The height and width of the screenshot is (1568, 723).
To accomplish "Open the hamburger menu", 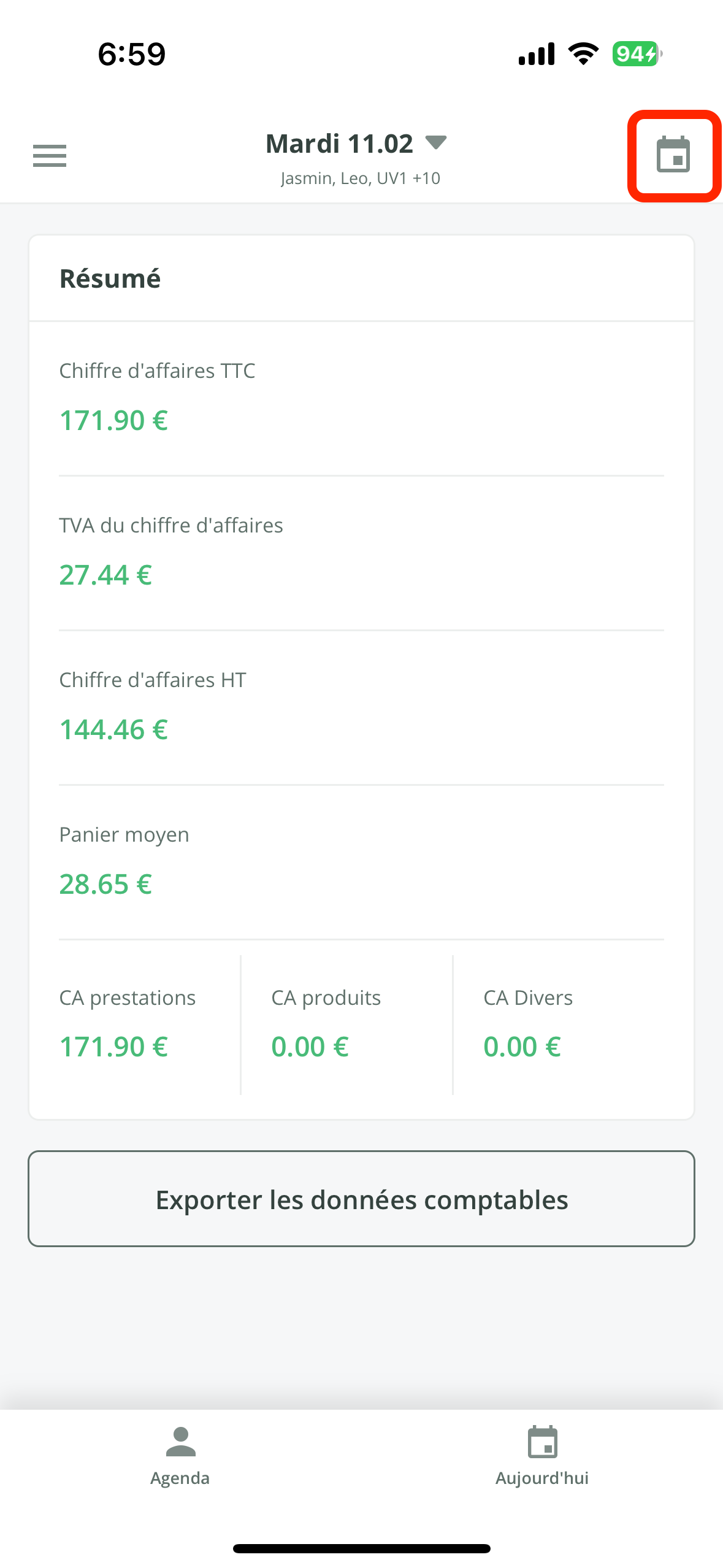I will tap(50, 156).
